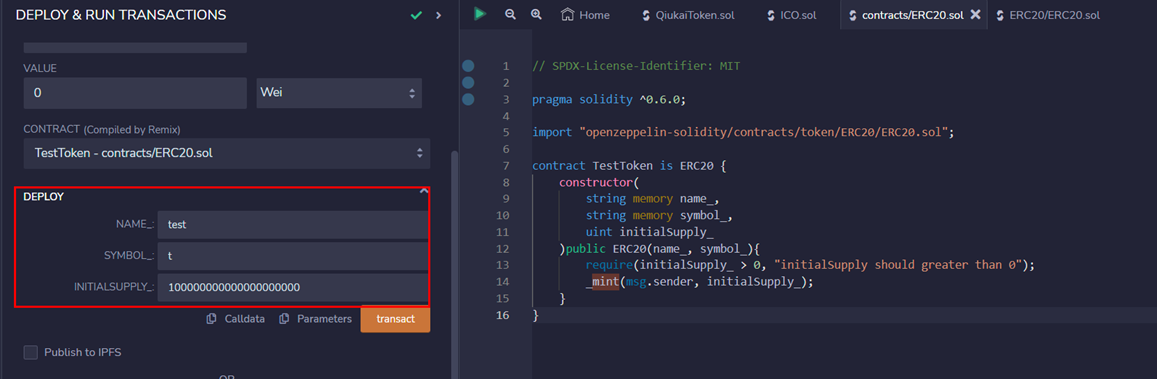Close the contracts/ERC20.sol tab
The image size is (1157, 379).
[975, 15]
